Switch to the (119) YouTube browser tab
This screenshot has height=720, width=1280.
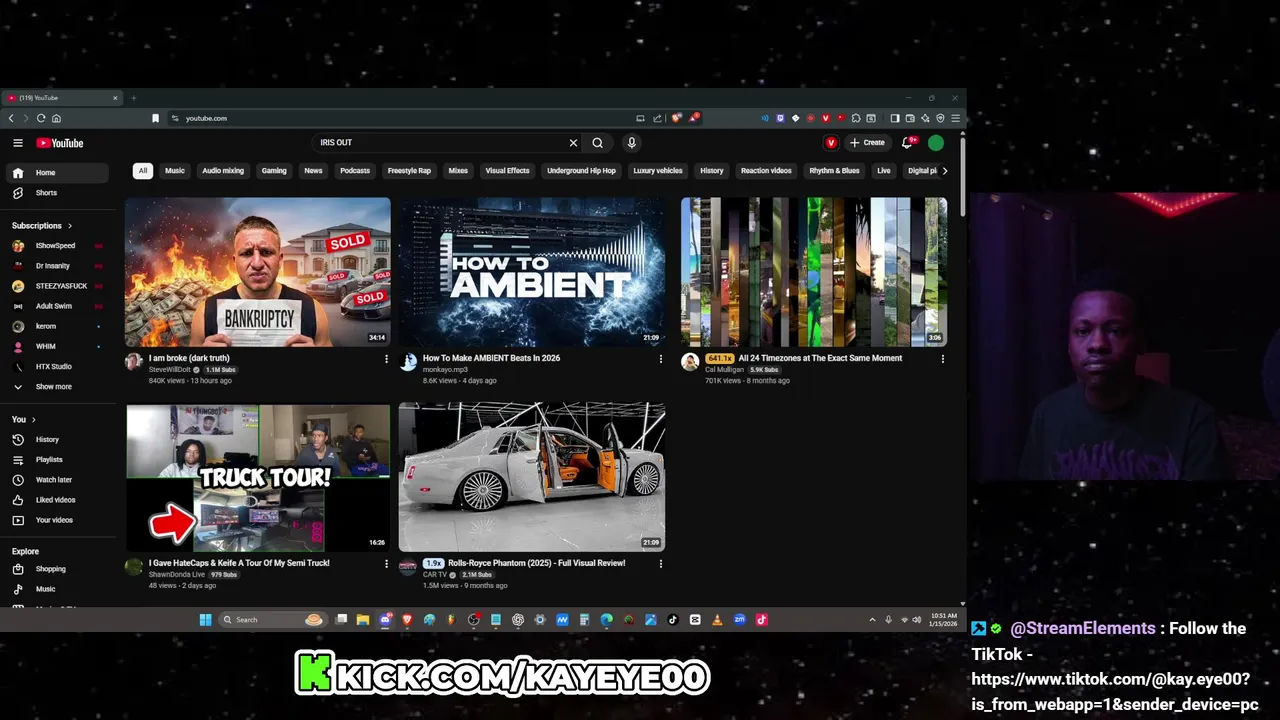tap(60, 98)
